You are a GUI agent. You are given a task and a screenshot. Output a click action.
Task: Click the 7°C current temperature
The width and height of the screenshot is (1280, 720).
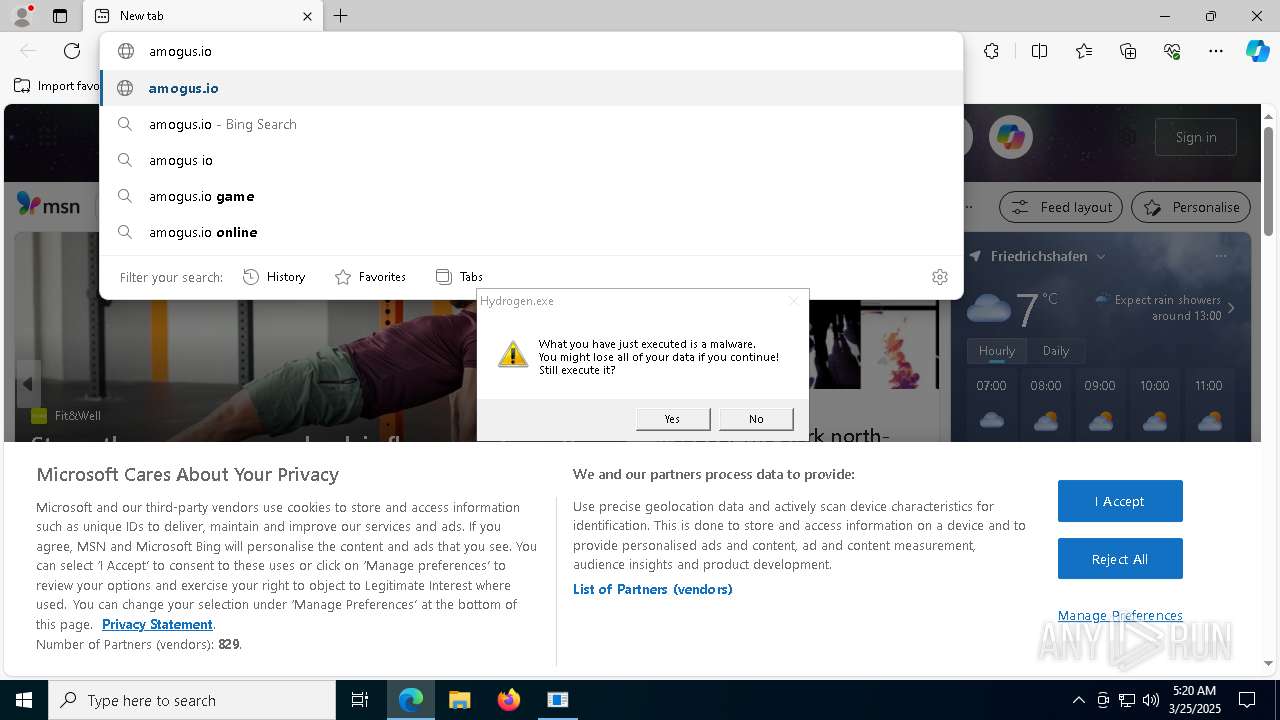(1036, 309)
